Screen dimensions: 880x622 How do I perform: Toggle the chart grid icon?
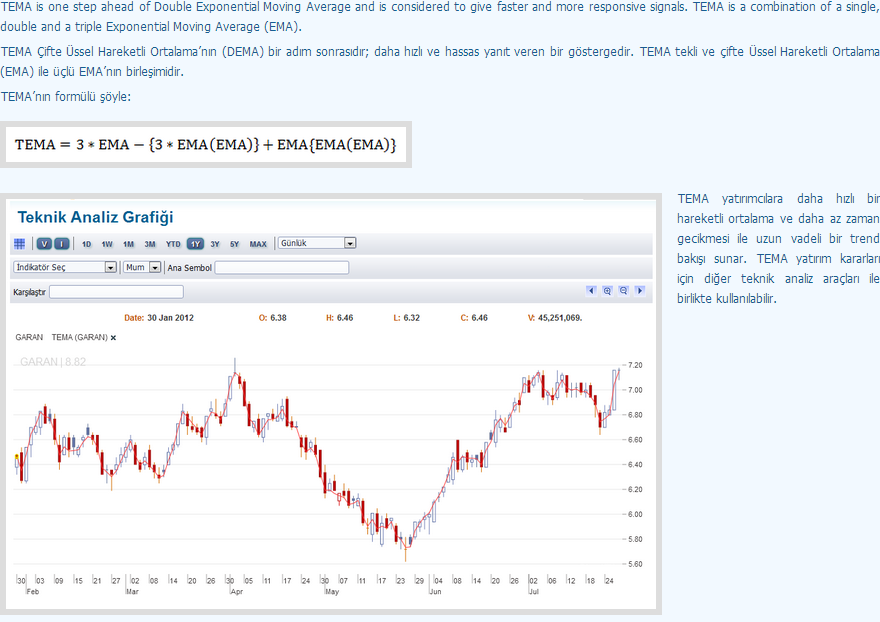[20, 244]
